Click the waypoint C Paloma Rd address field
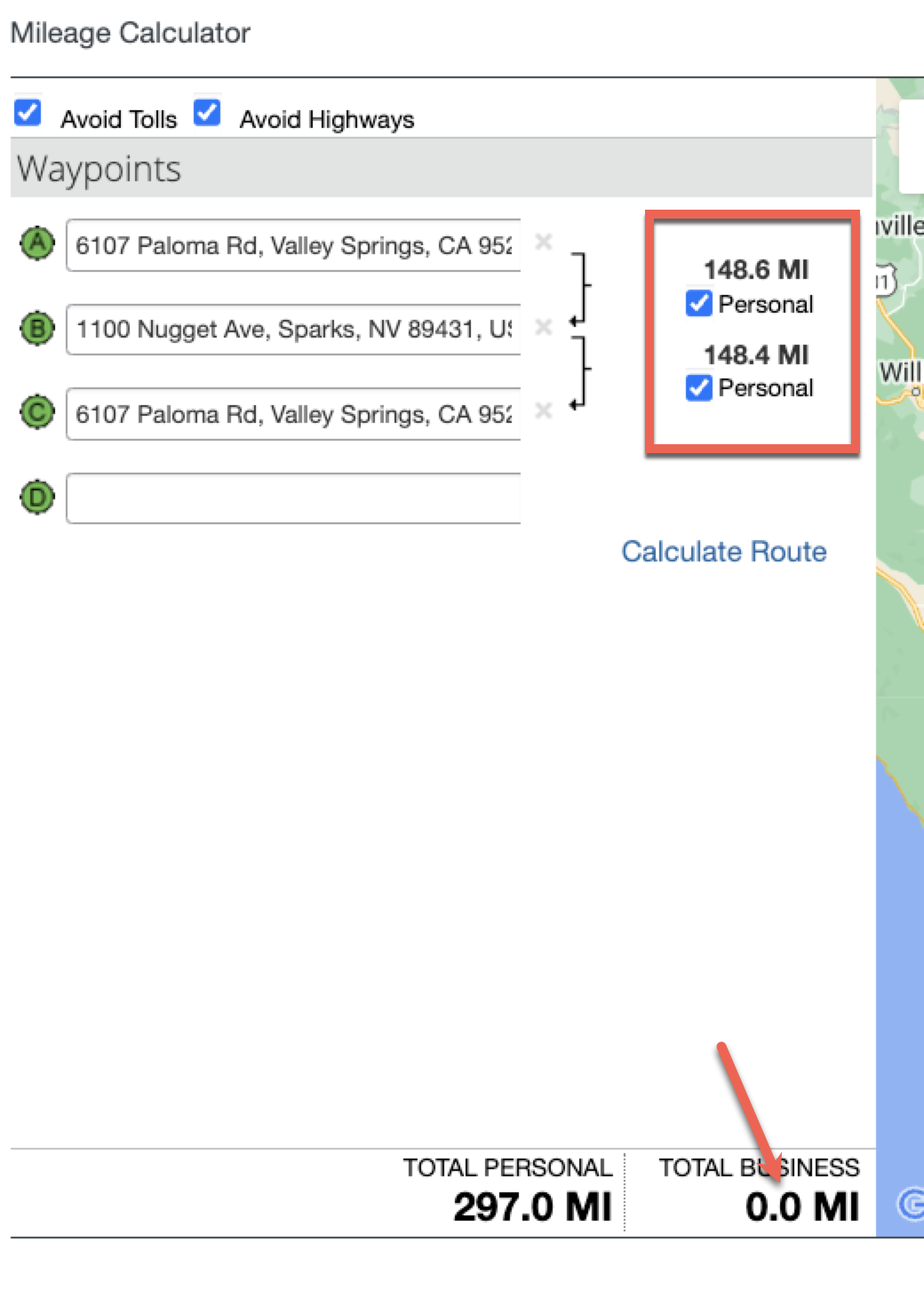This screenshot has width=924, height=1290. pos(293,414)
